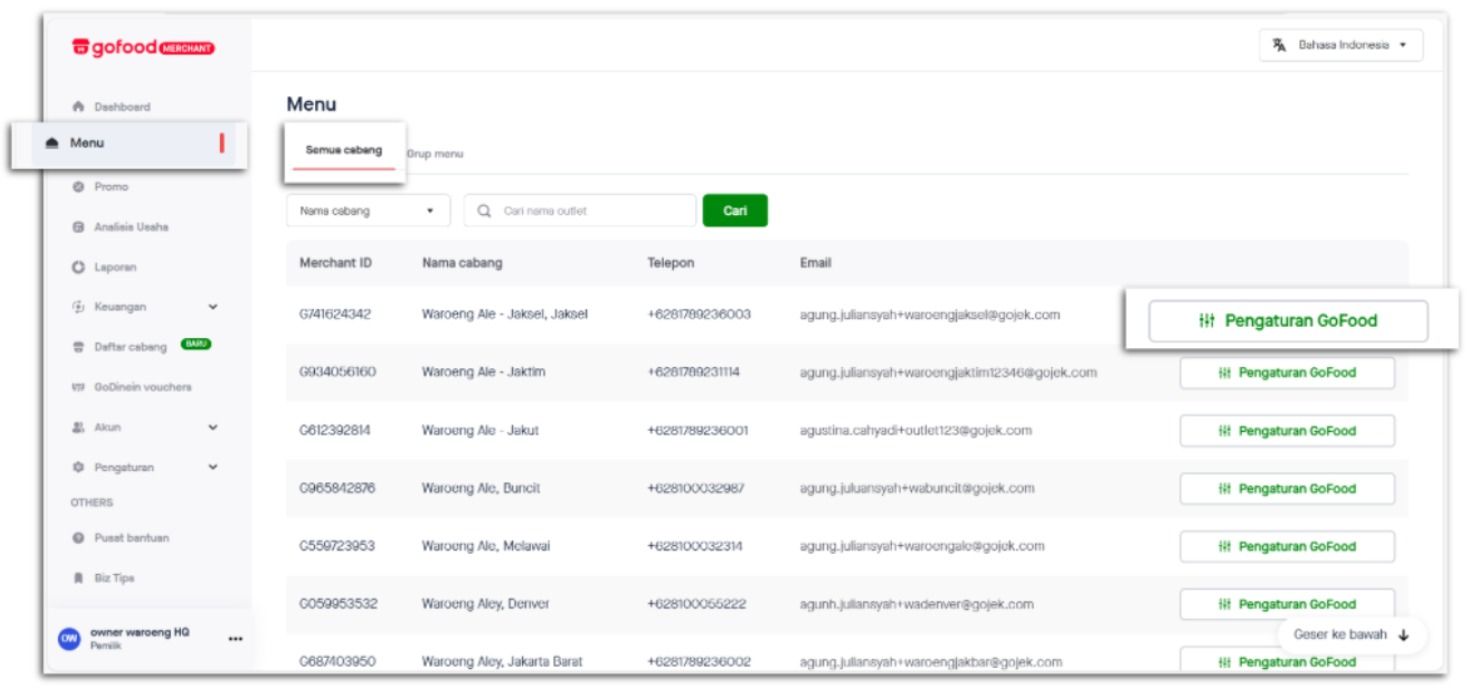Open the three-dot account options menu
1470x696 pixels.
pos(236,638)
